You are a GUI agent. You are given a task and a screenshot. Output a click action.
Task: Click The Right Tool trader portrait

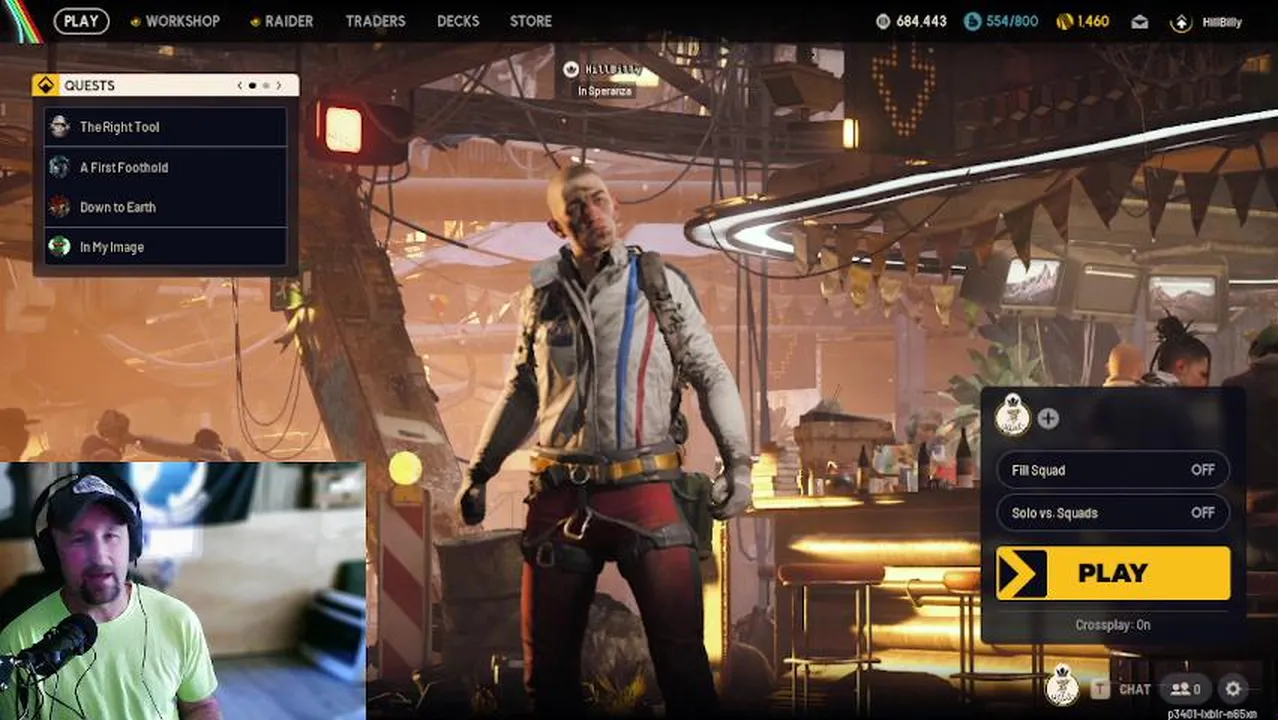[60, 126]
